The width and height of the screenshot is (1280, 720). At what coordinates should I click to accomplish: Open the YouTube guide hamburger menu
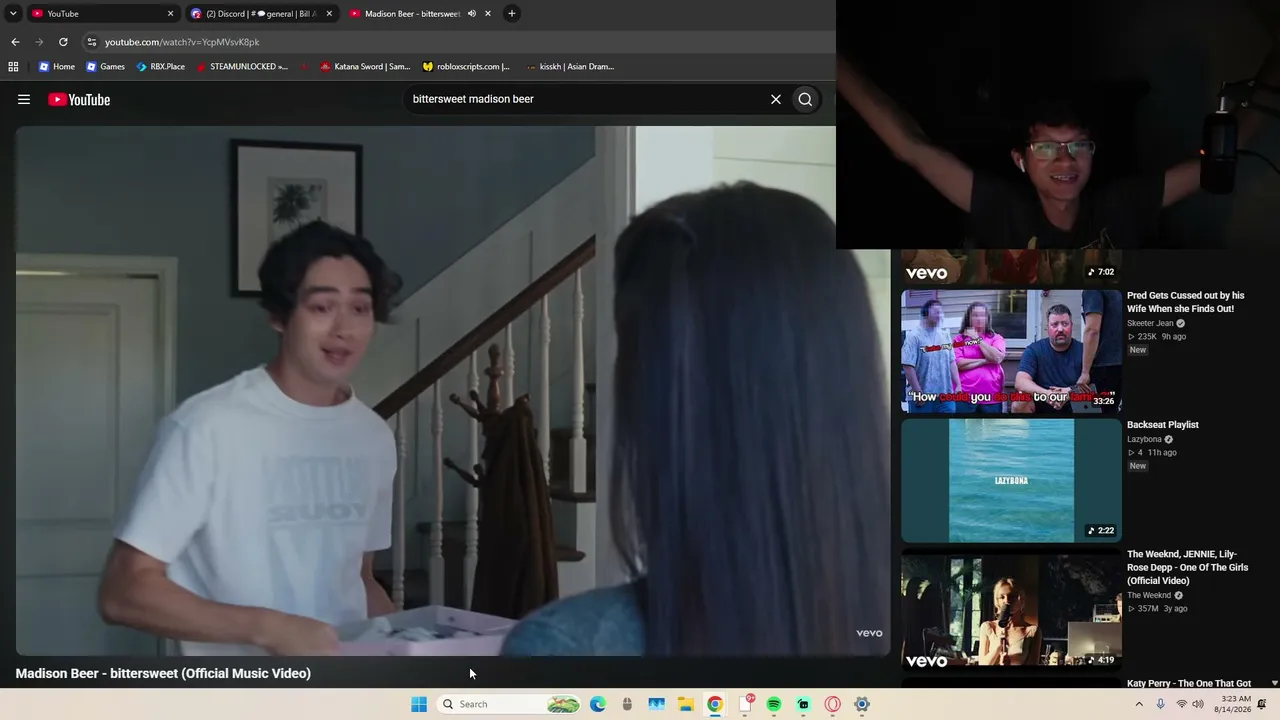click(24, 99)
